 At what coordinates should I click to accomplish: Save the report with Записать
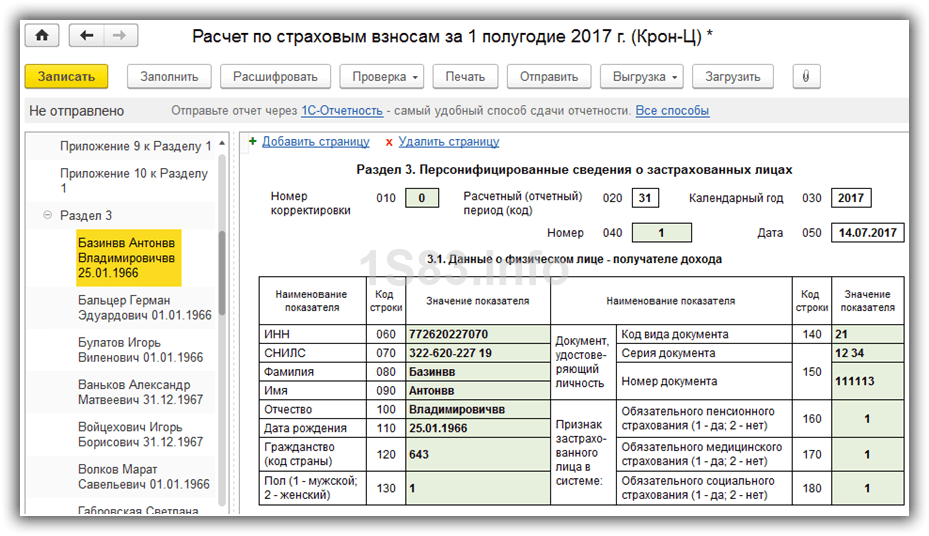click(x=66, y=76)
